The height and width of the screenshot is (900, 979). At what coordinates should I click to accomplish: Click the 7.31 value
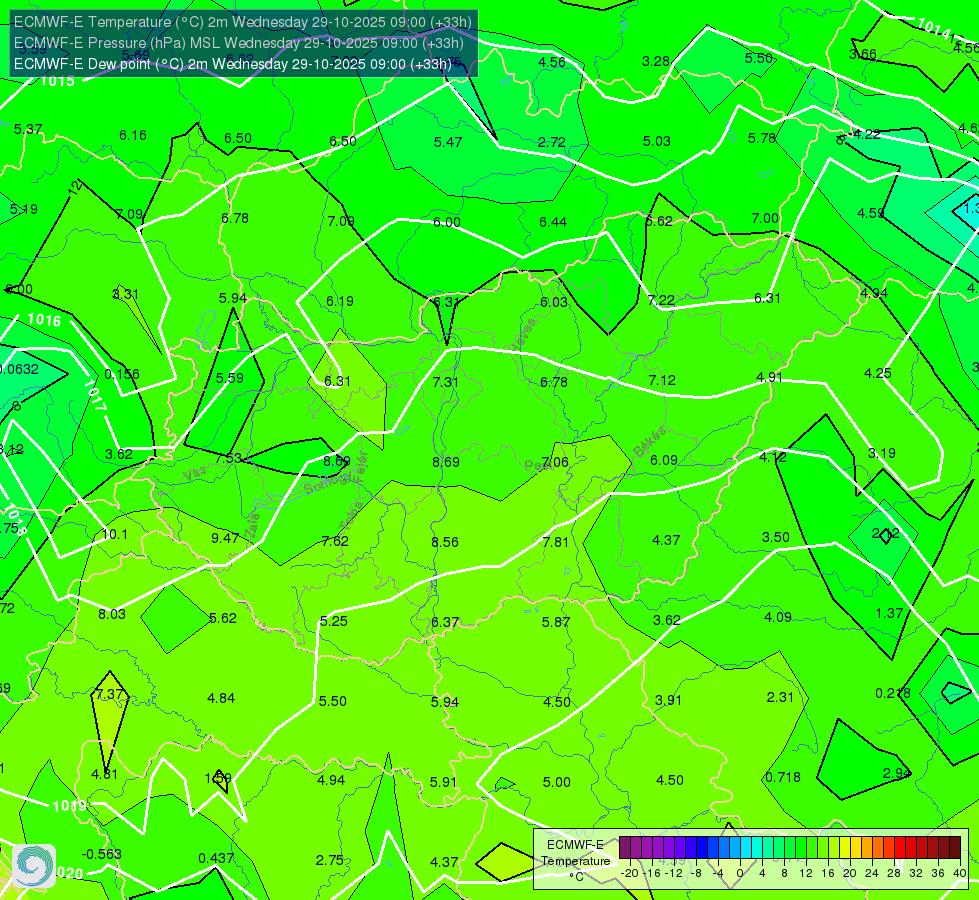(x=445, y=382)
